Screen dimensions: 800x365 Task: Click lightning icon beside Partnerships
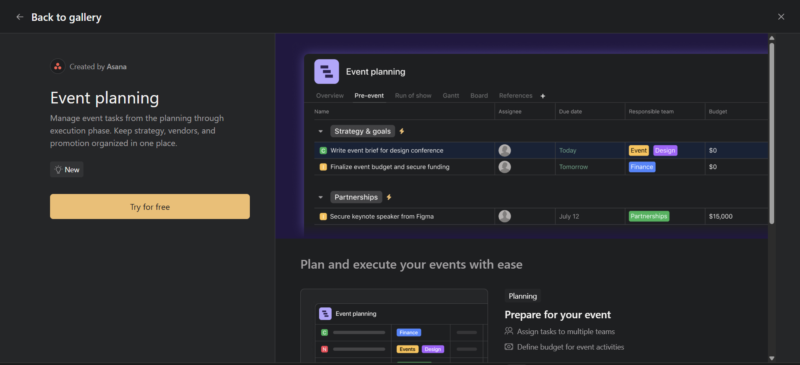click(x=389, y=197)
